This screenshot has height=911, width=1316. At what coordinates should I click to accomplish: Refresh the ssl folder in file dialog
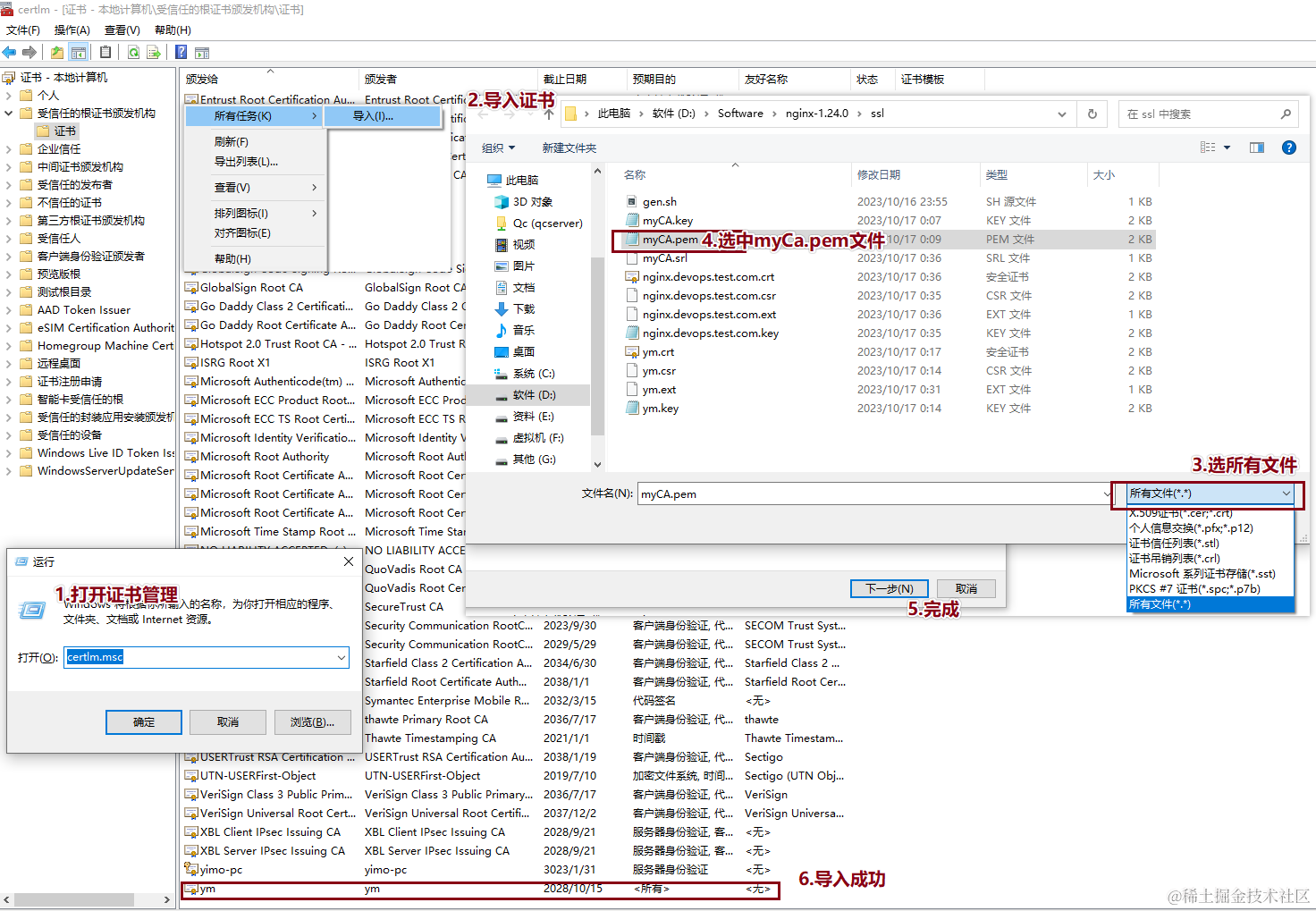[x=1092, y=114]
